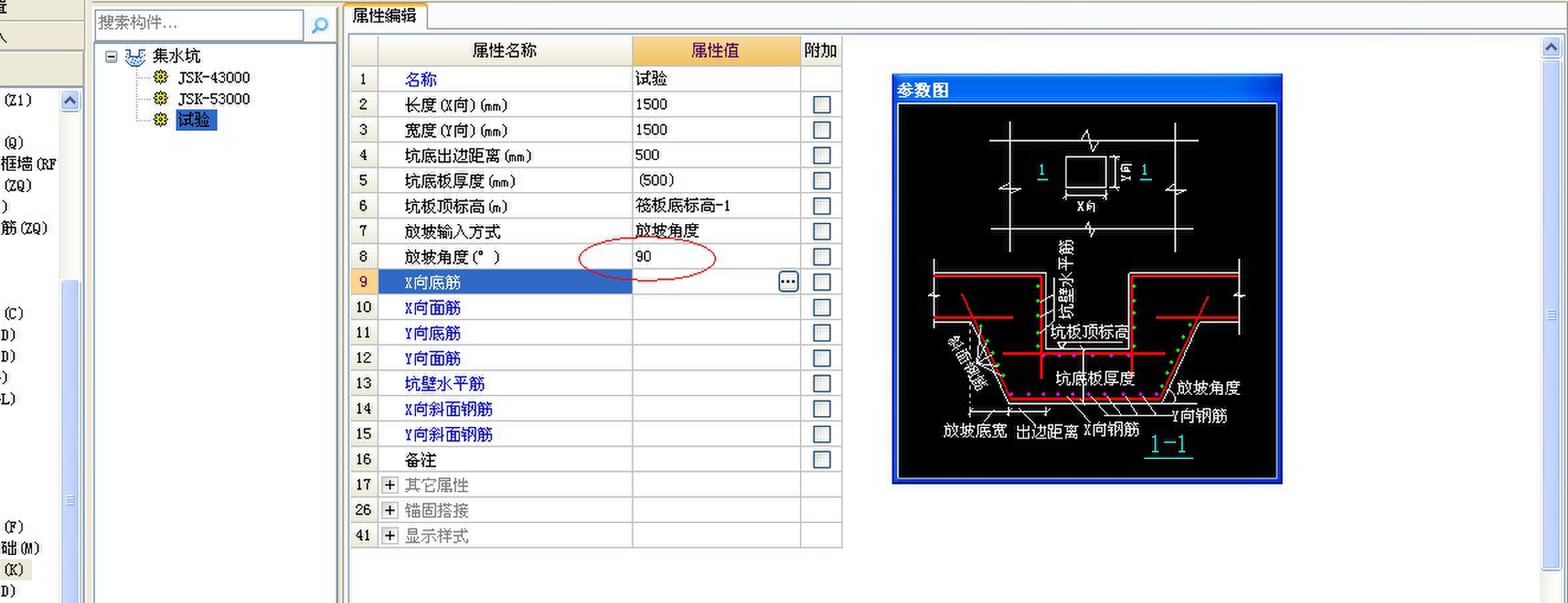This screenshot has height=603, width=1568.
Task: Click 坑板顶标高 value 筏板底标高-1
Action: [x=716, y=206]
